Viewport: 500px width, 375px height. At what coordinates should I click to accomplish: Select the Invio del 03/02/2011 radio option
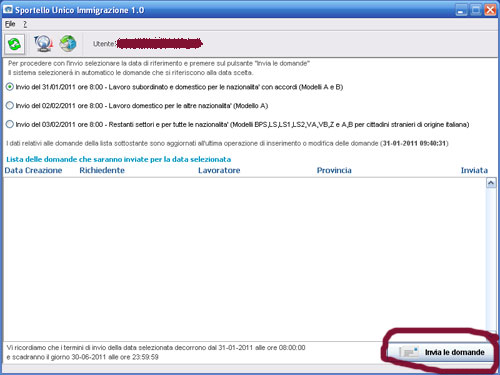point(10,124)
